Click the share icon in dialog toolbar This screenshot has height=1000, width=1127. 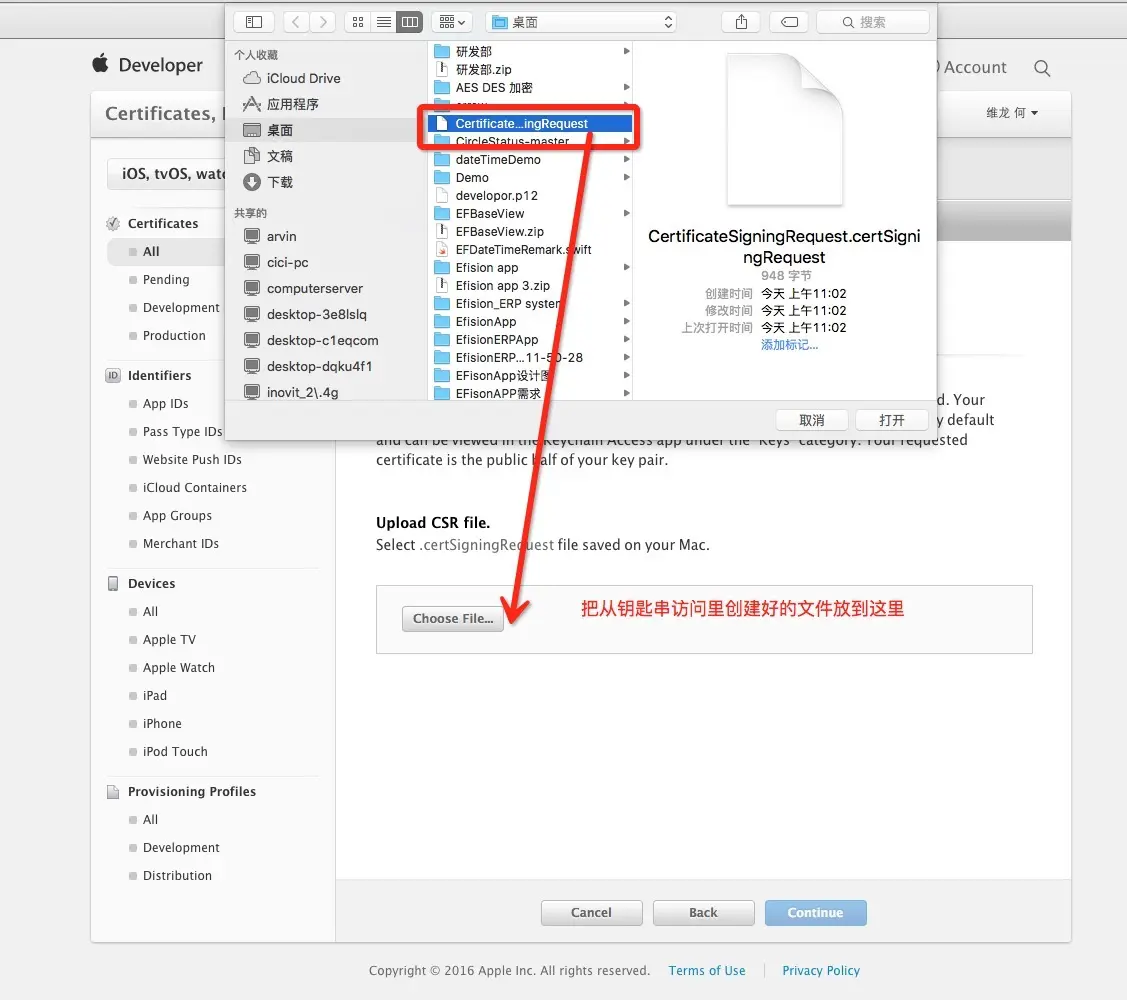click(742, 22)
